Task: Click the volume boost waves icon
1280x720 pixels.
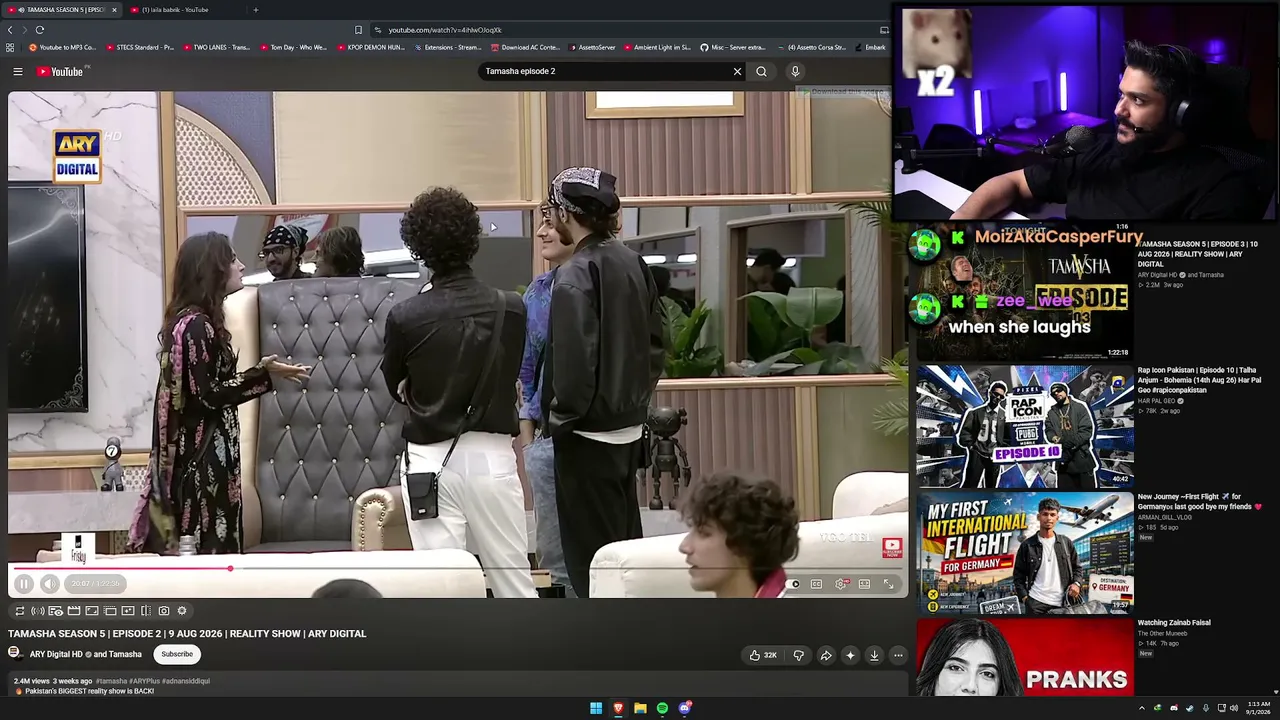Action: (38, 611)
